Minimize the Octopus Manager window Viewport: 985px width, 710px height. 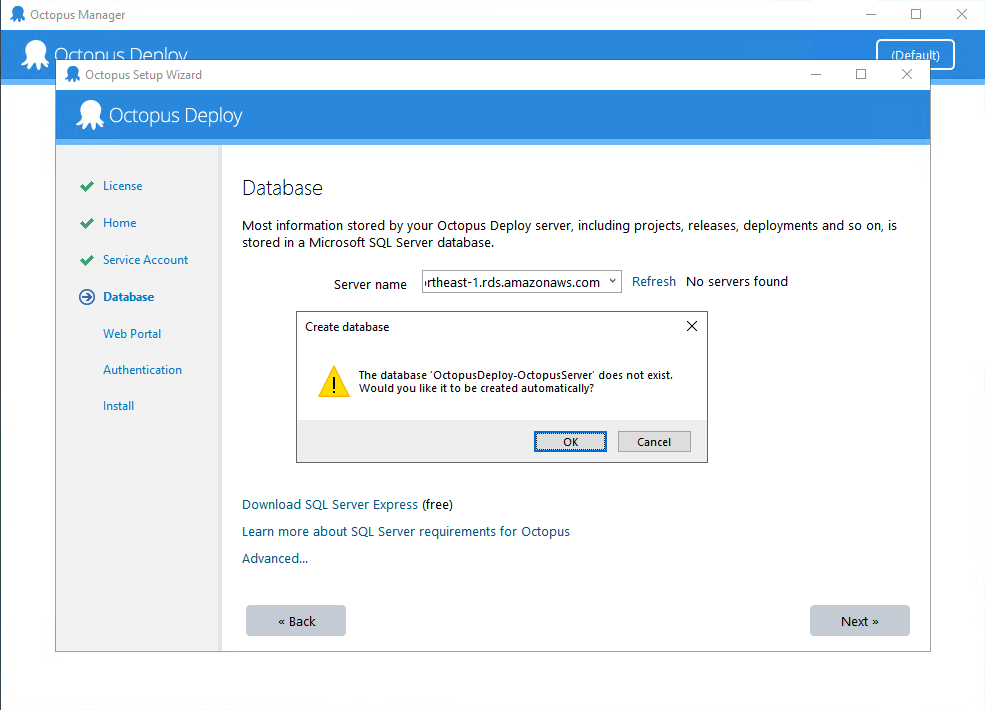coord(871,14)
